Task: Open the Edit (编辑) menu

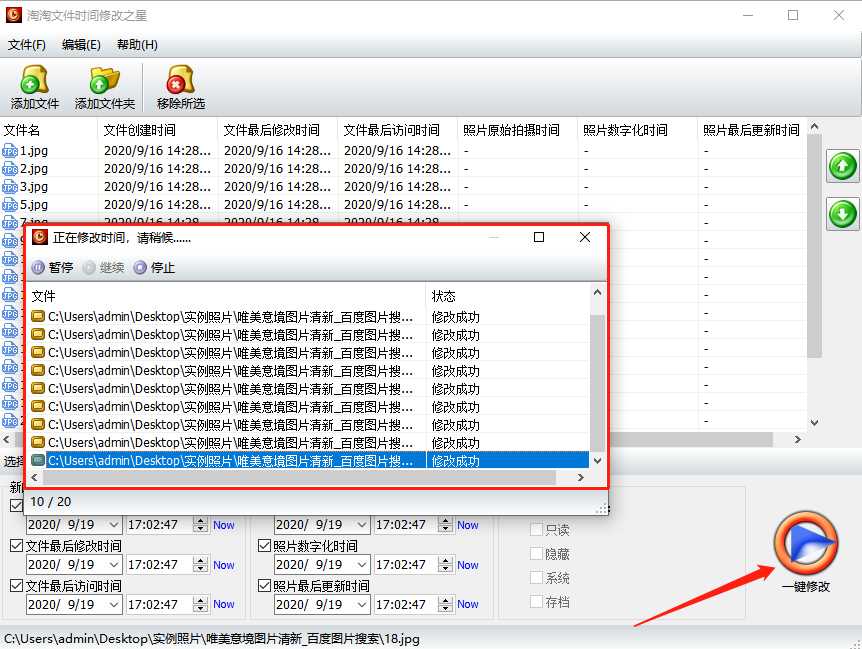Action: pyautogui.click(x=81, y=45)
